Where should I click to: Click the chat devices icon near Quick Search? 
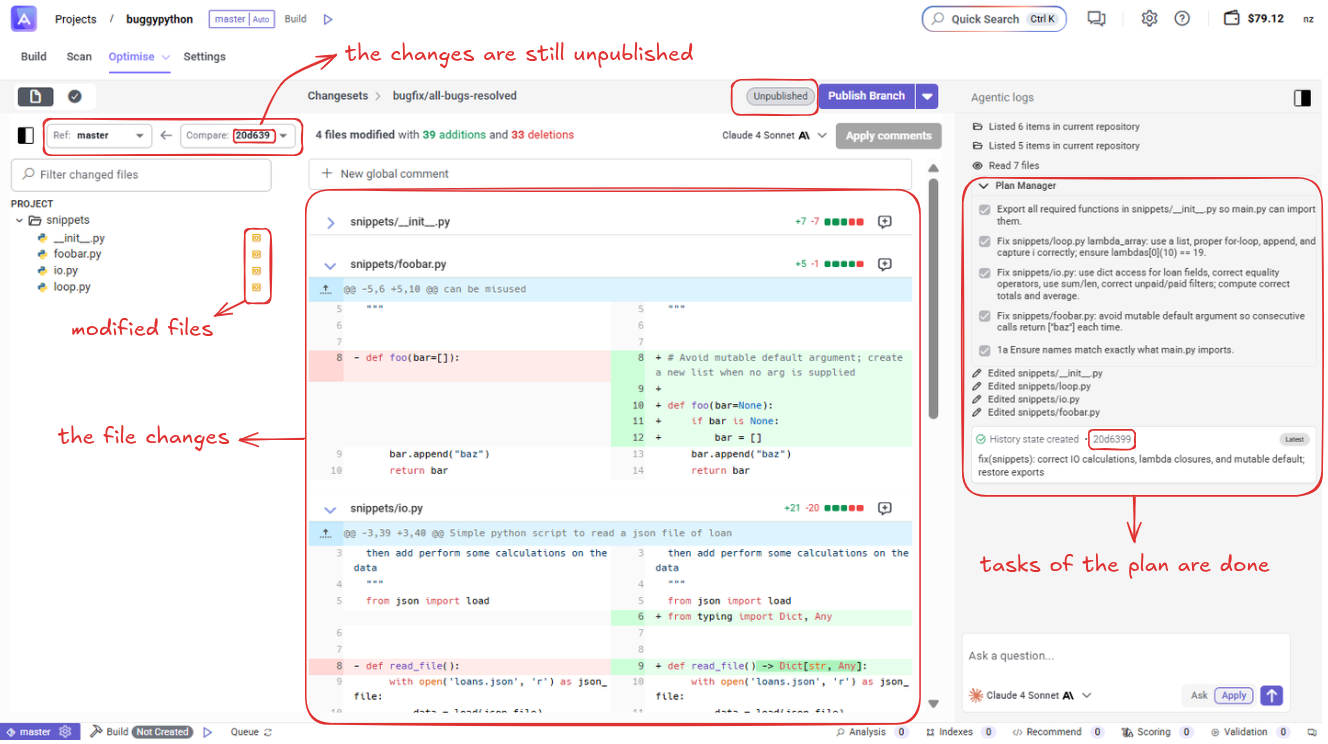point(1097,19)
